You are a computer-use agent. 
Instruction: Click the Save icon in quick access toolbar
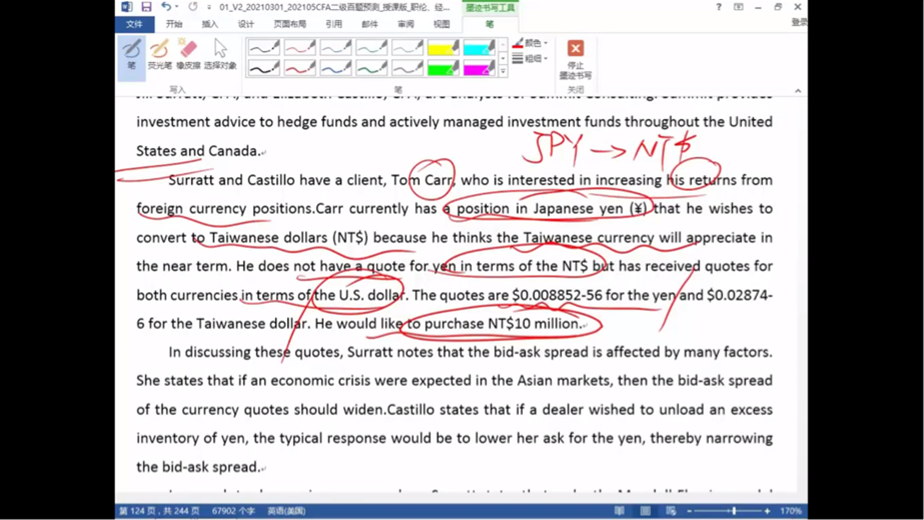tap(146, 7)
